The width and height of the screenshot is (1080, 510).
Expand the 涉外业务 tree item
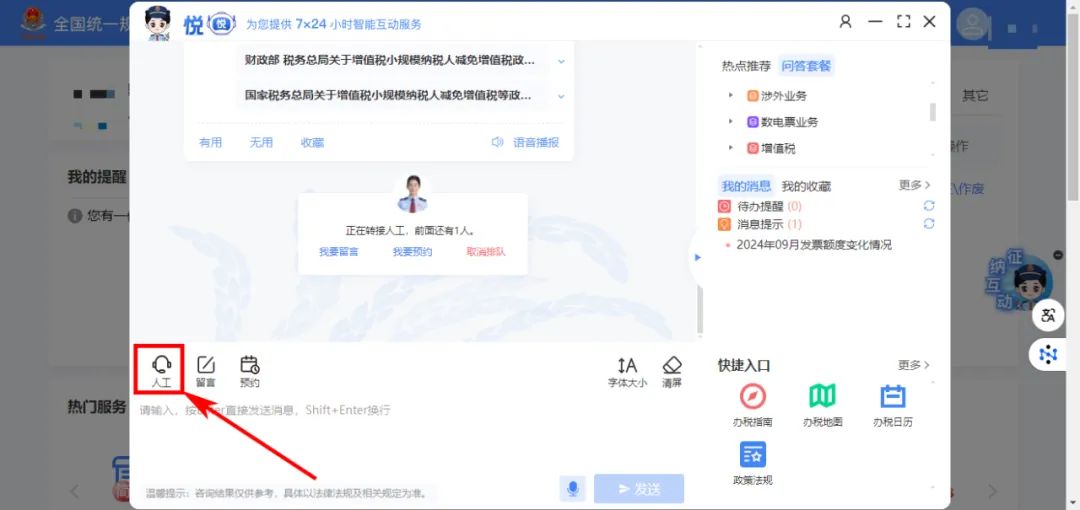pyautogui.click(x=731, y=96)
